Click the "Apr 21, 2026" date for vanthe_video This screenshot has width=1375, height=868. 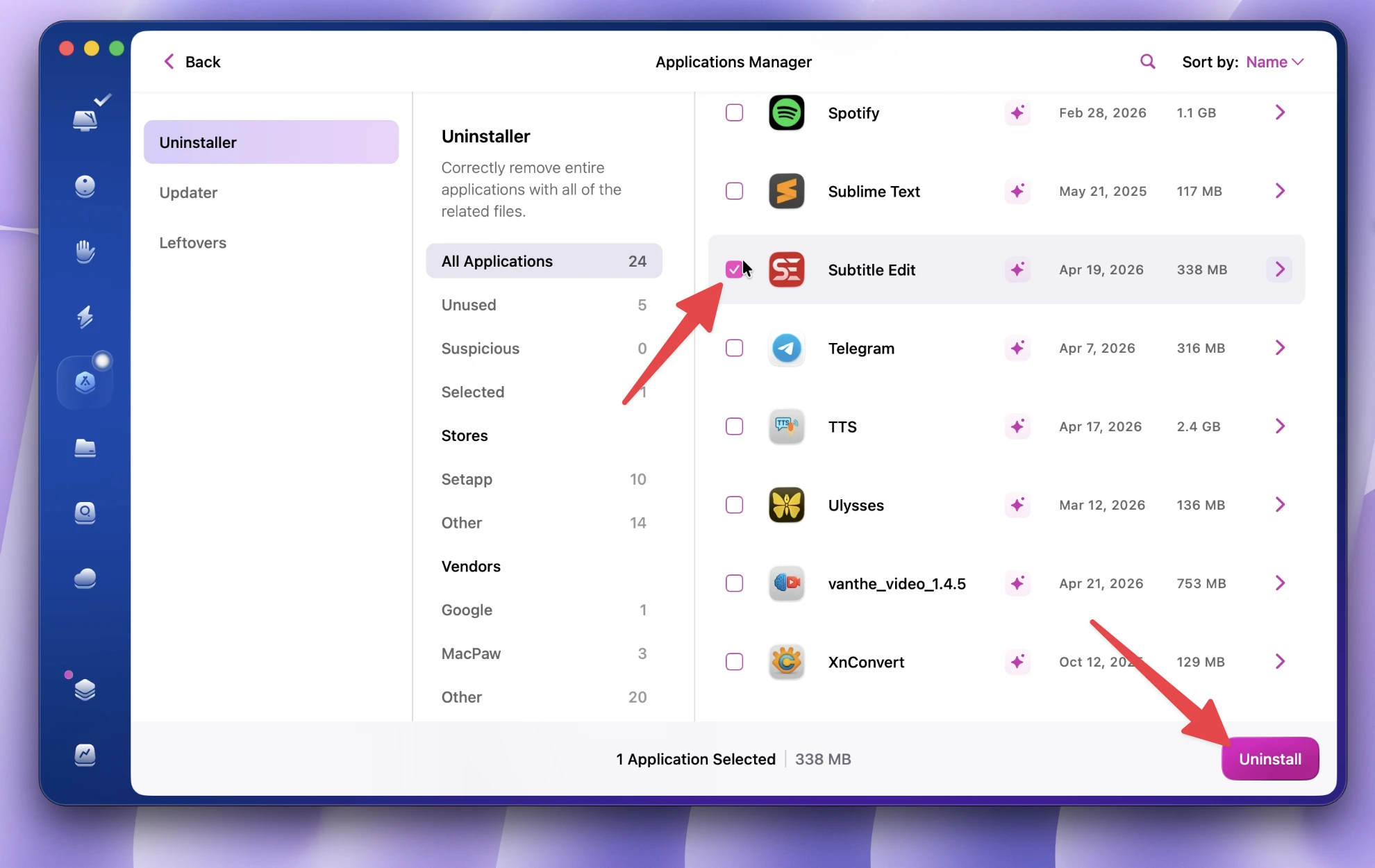[1101, 583]
